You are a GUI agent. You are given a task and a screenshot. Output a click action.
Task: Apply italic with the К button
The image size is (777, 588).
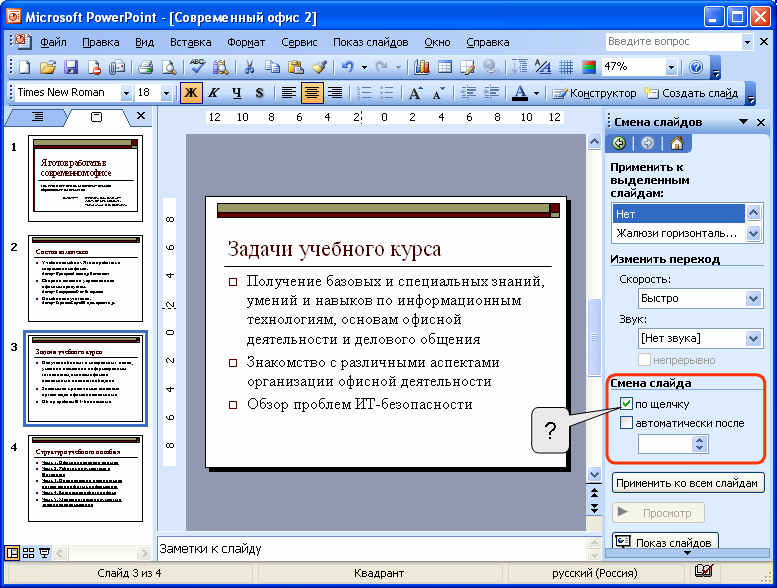click(214, 93)
